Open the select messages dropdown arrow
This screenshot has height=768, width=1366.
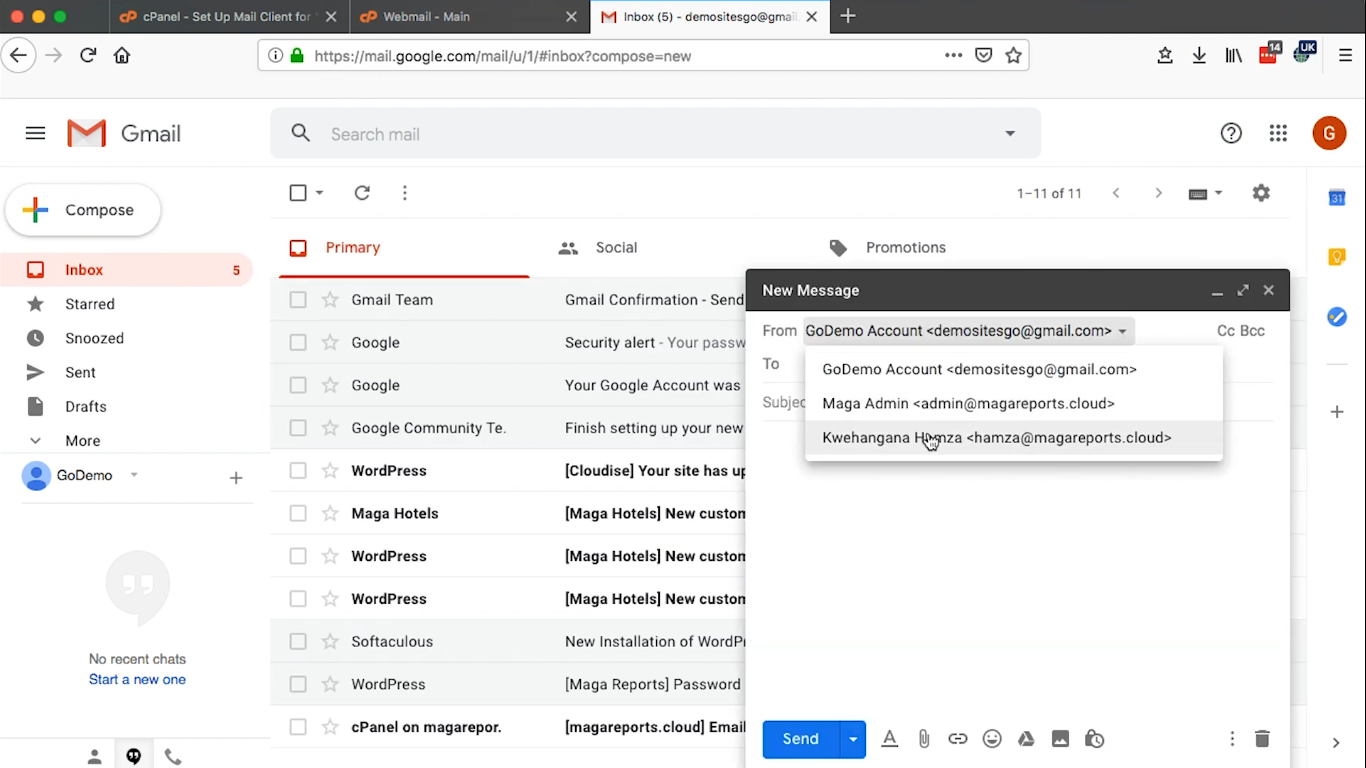[320, 193]
